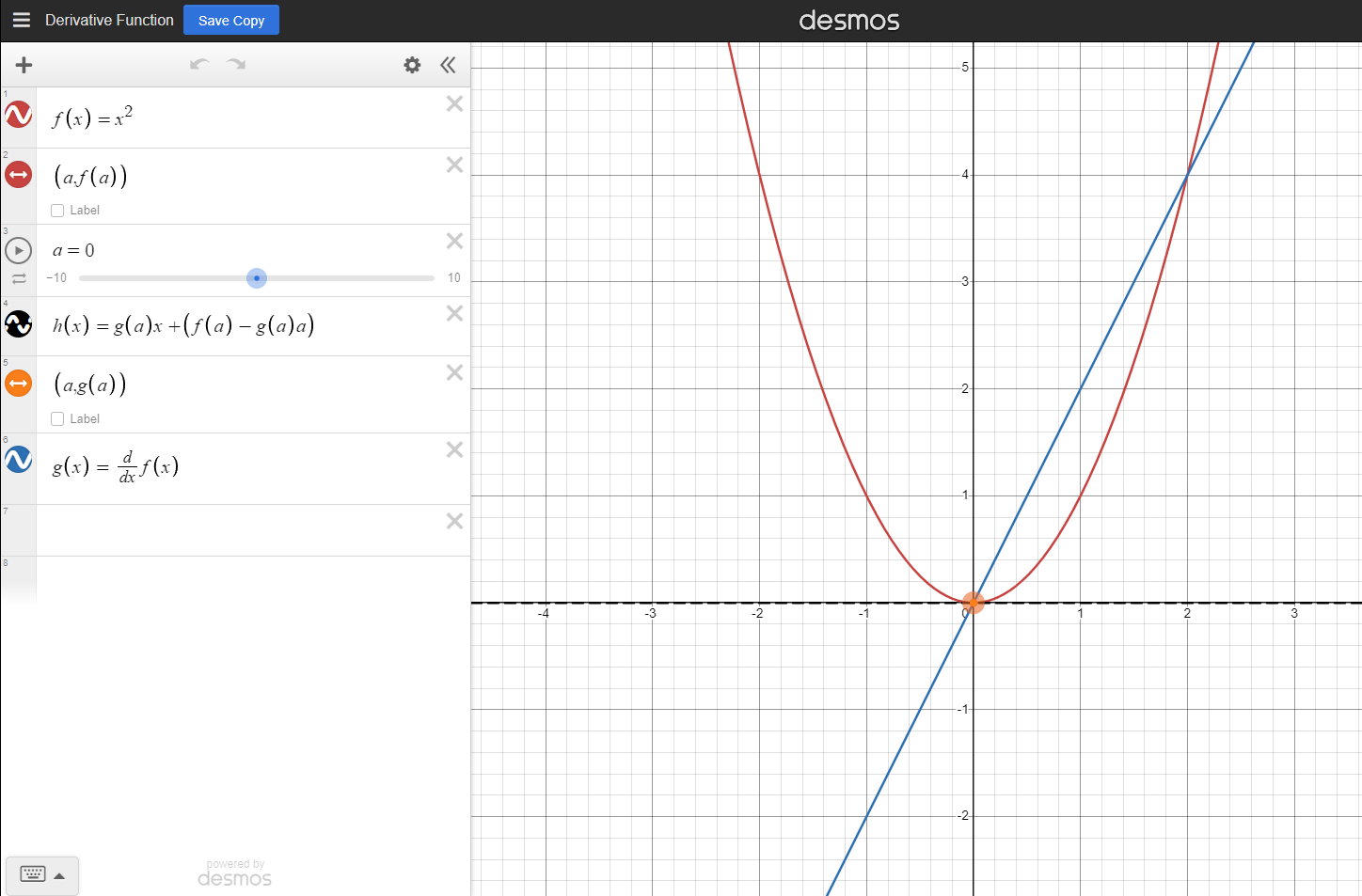1362x896 pixels.
Task: Click the orange point at the origin
Action: (974, 603)
